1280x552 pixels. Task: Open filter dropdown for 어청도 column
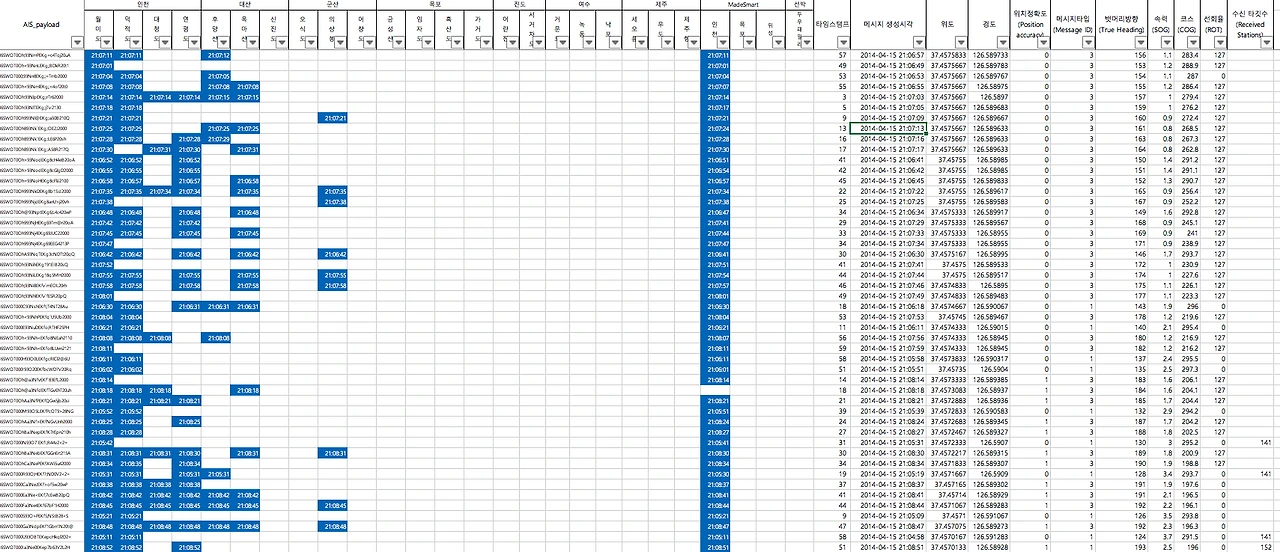(372, 44)
